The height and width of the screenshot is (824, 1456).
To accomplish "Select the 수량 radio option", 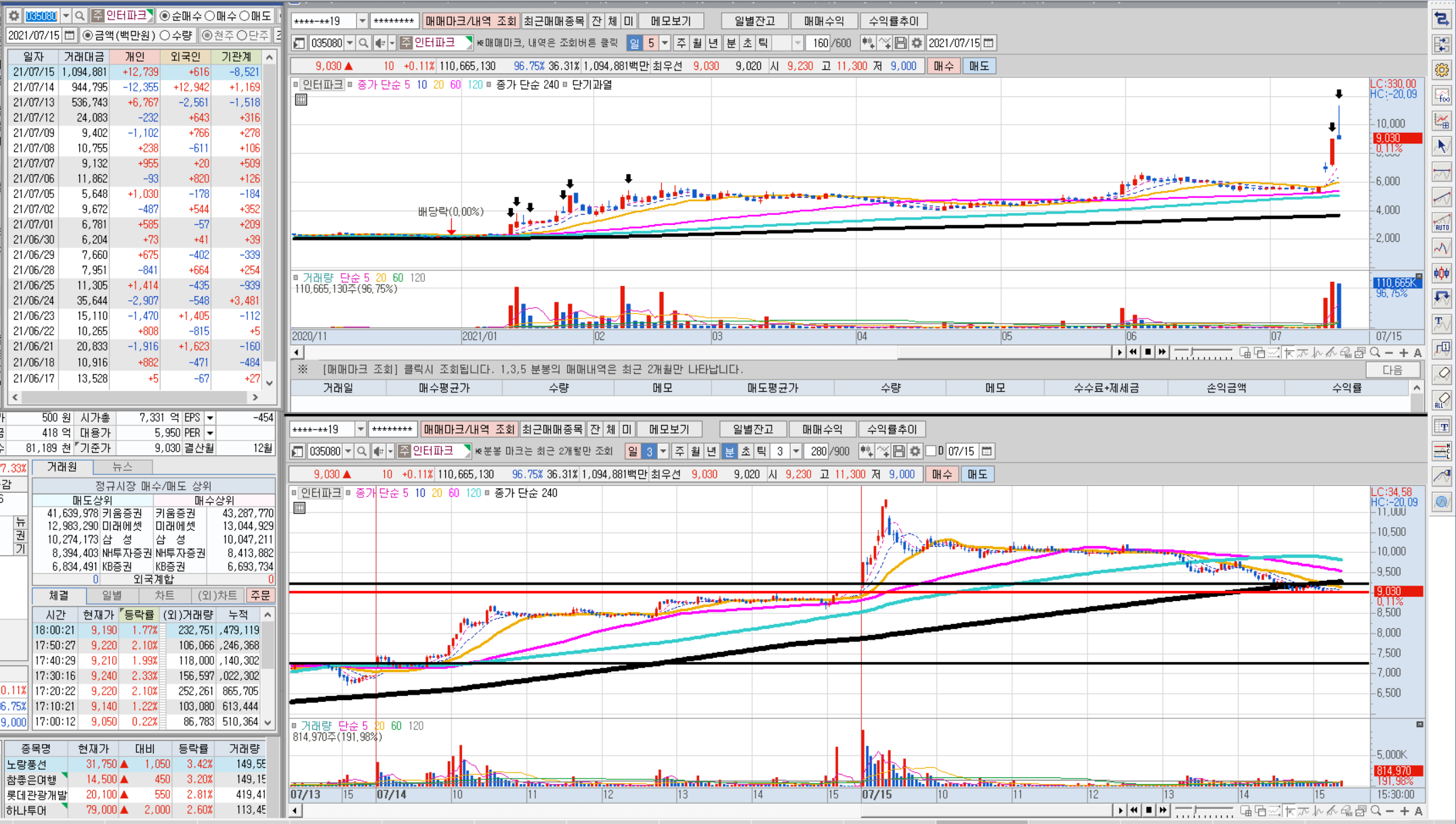I will coord(165,35).
